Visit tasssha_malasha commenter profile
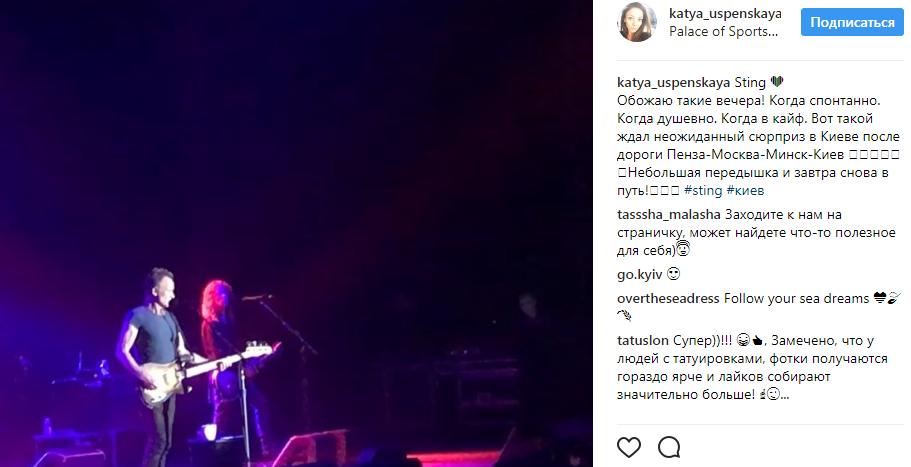 669,215
